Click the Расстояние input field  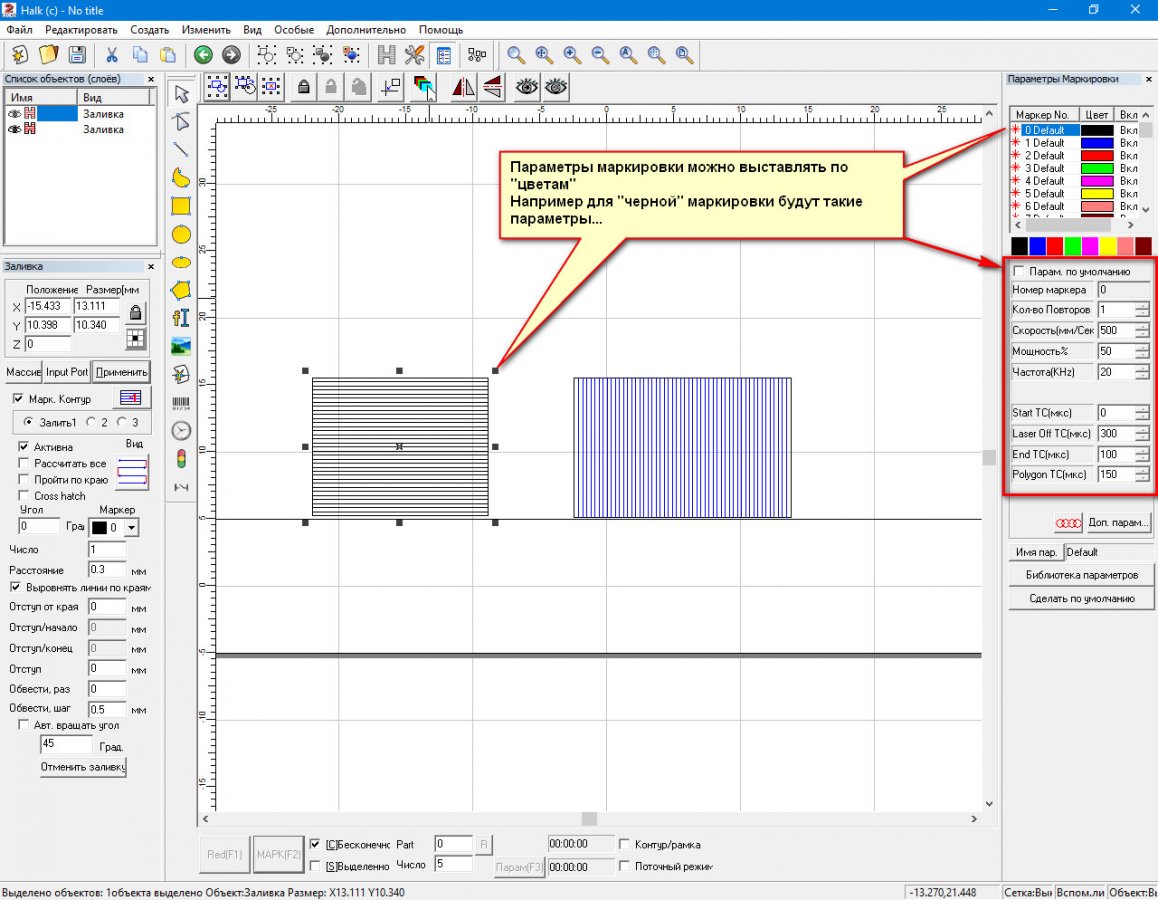107,569
